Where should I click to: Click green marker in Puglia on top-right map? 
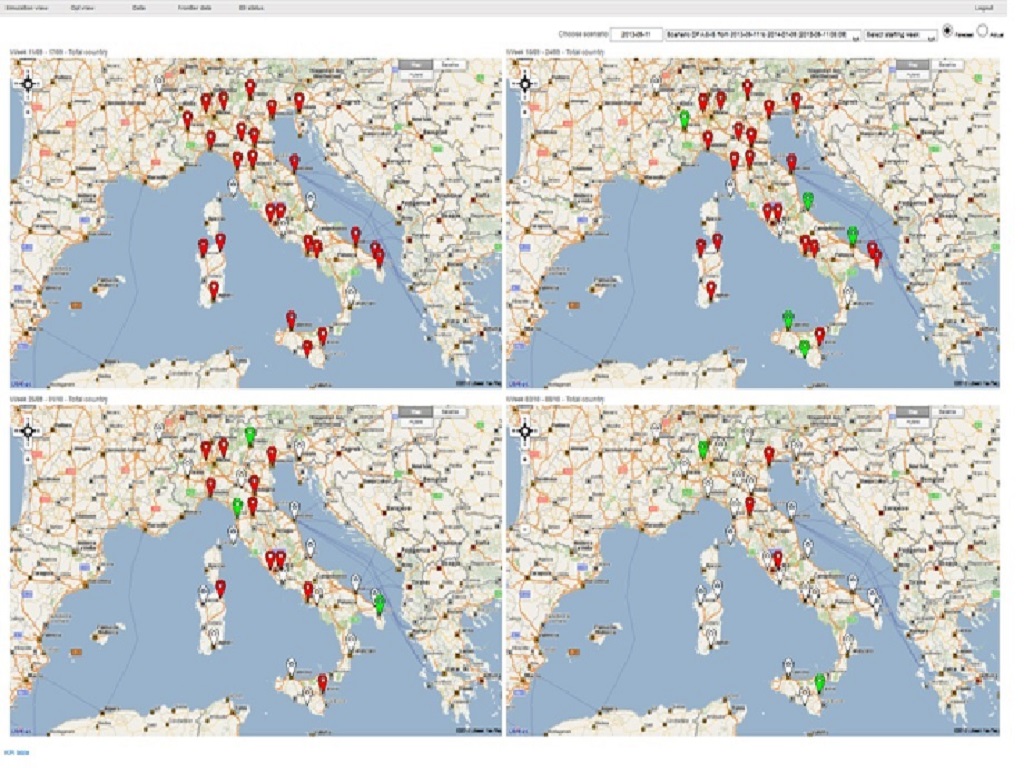tap(852, 235)
